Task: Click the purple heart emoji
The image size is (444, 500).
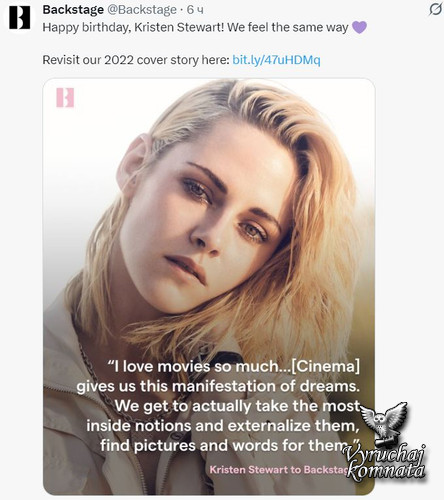Action: coord(359,27)
